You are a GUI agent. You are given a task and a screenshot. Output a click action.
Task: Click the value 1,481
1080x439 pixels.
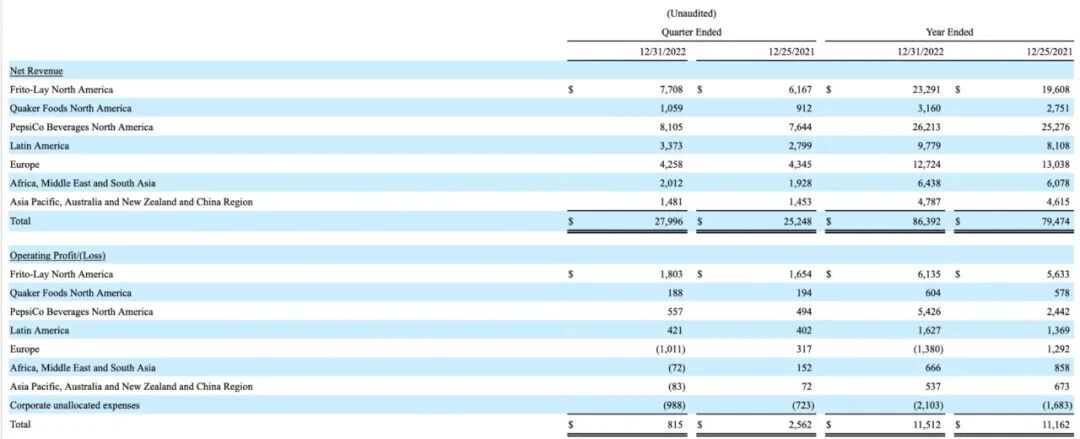(674, 202)
